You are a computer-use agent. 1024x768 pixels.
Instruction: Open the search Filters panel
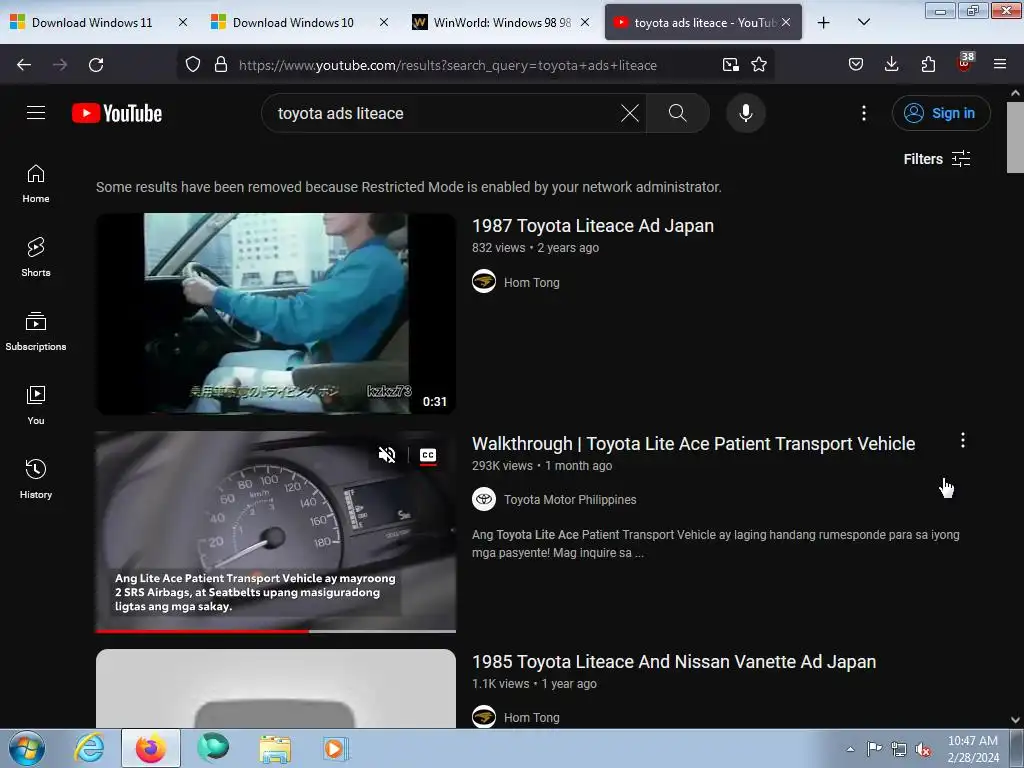pyautogui.click(x=936, y=159)
